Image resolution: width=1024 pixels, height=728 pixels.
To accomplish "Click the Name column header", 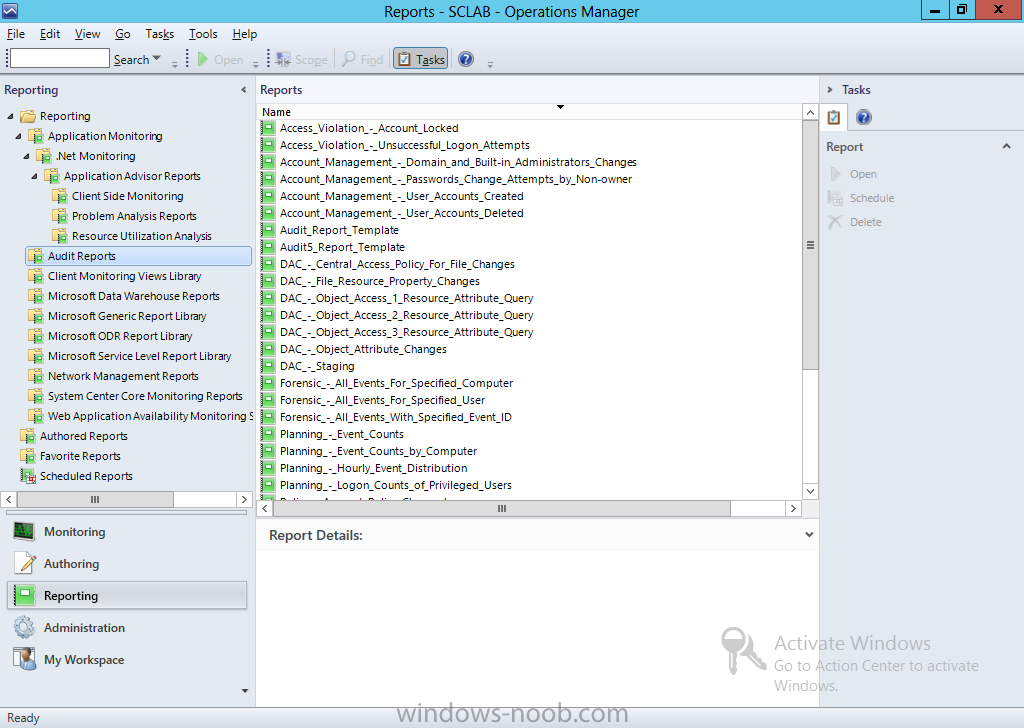I will (530, 112).
